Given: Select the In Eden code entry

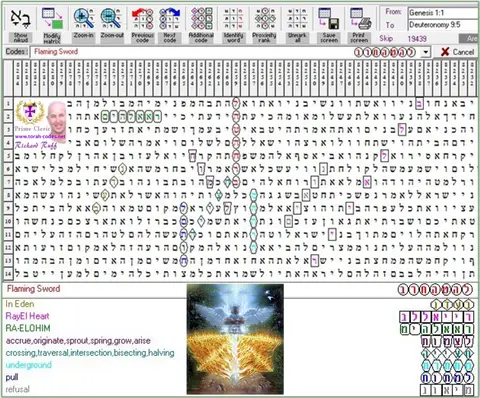Looking at the screenshot, I should [x=20, y=304].
